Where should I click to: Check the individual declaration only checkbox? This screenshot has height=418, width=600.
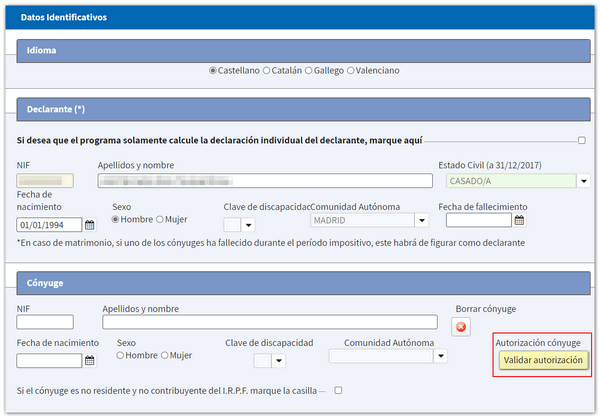coord(582,140)
